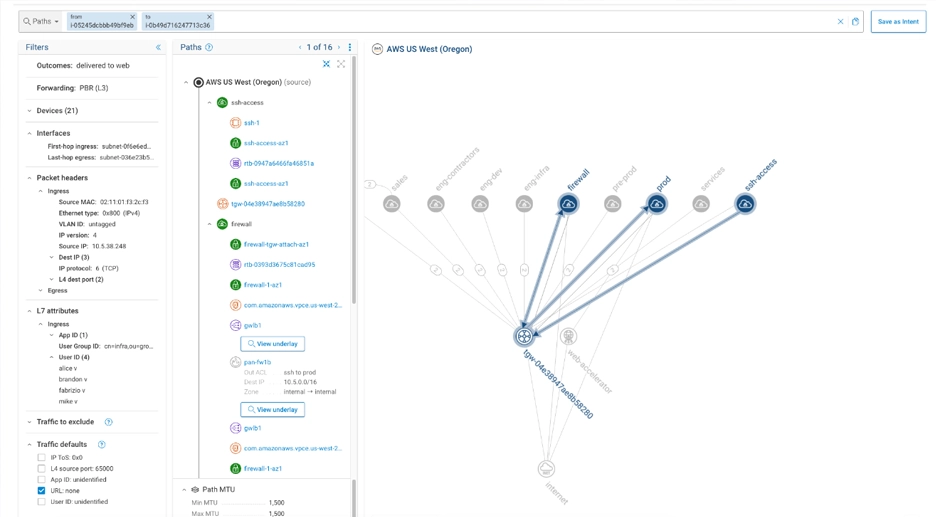Screen dimensions: 936x517
Task: Check the L4 source port: 65000 box
Action: coord(42,468)
